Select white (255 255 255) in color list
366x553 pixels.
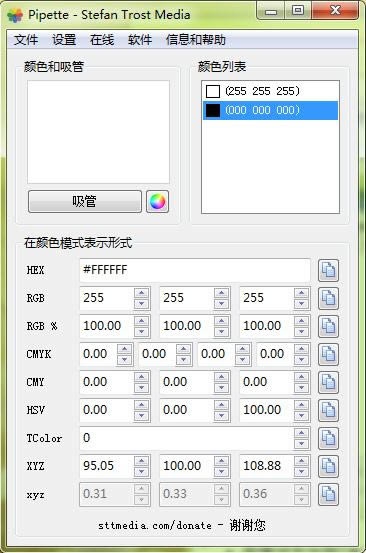(270, 91)
